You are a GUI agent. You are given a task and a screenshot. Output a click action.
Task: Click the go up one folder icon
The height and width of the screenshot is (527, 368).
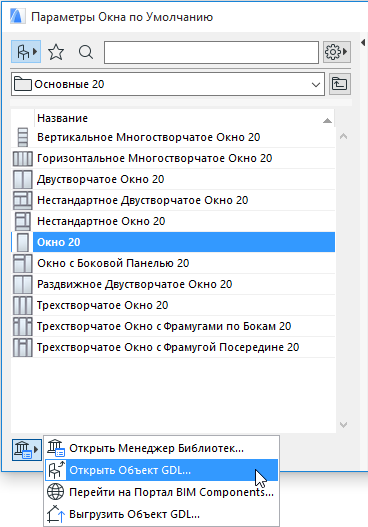tap(339, 84)
